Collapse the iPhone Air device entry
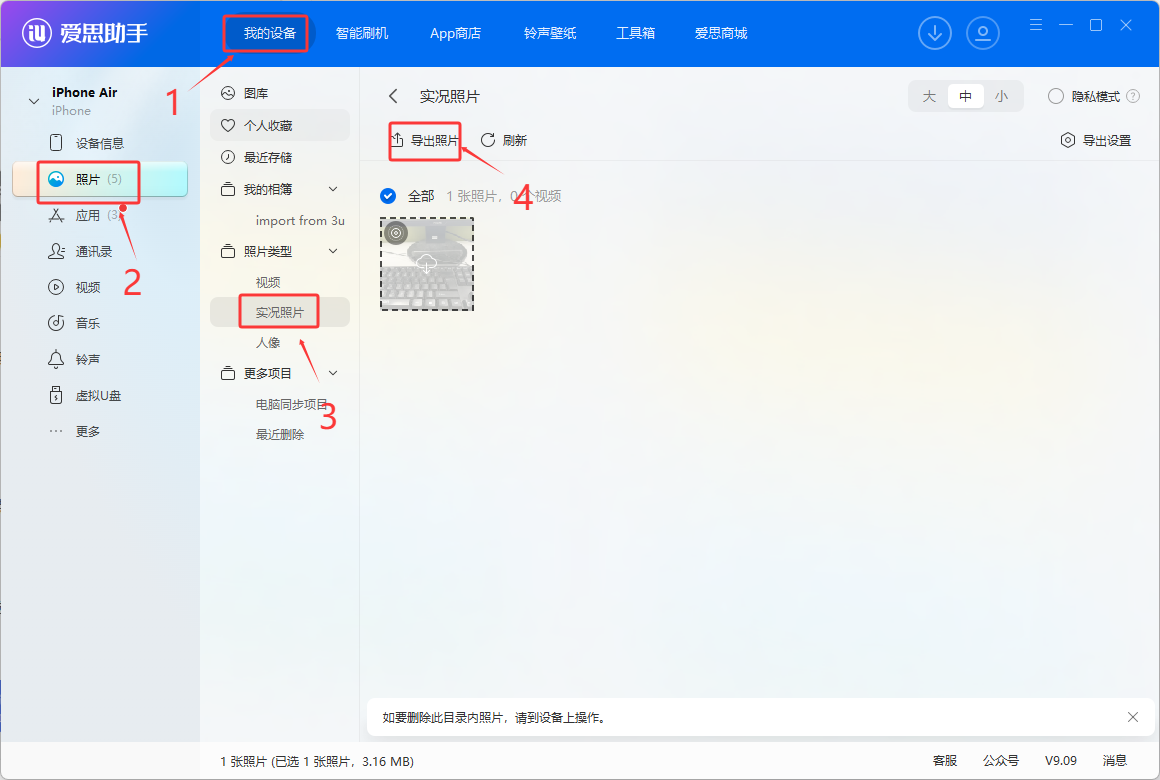This screenshot has width=1160, height=780. coord(34,100)
